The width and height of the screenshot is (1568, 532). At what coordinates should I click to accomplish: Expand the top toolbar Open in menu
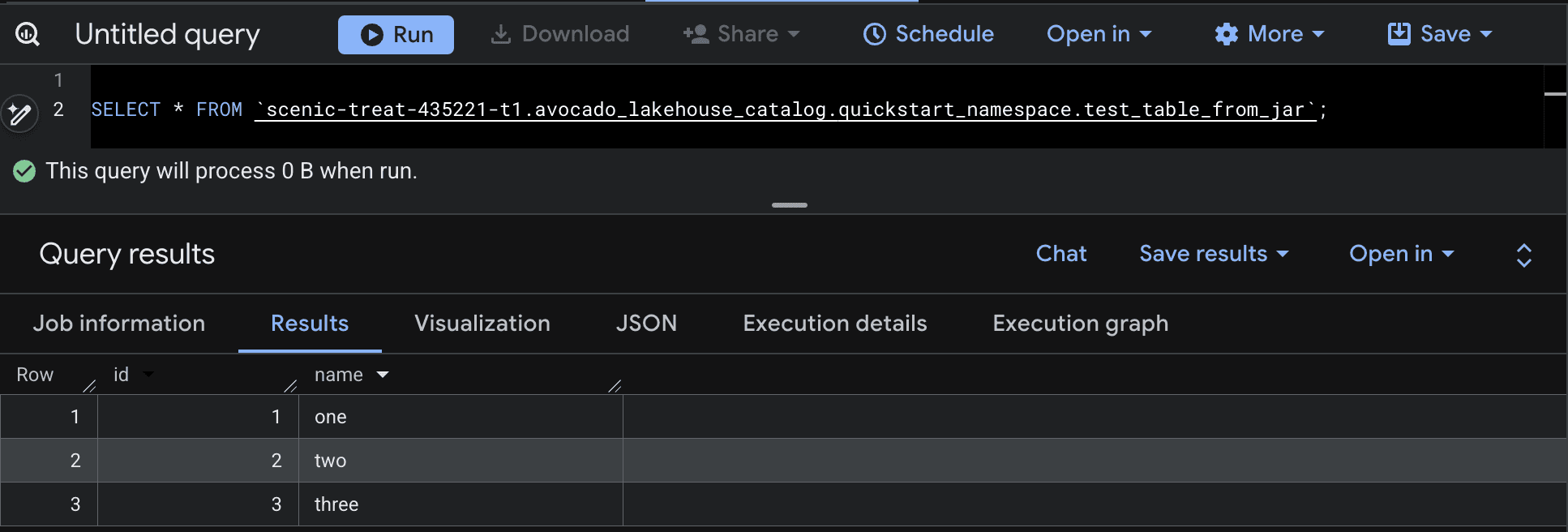click(x=1099, y=34)
